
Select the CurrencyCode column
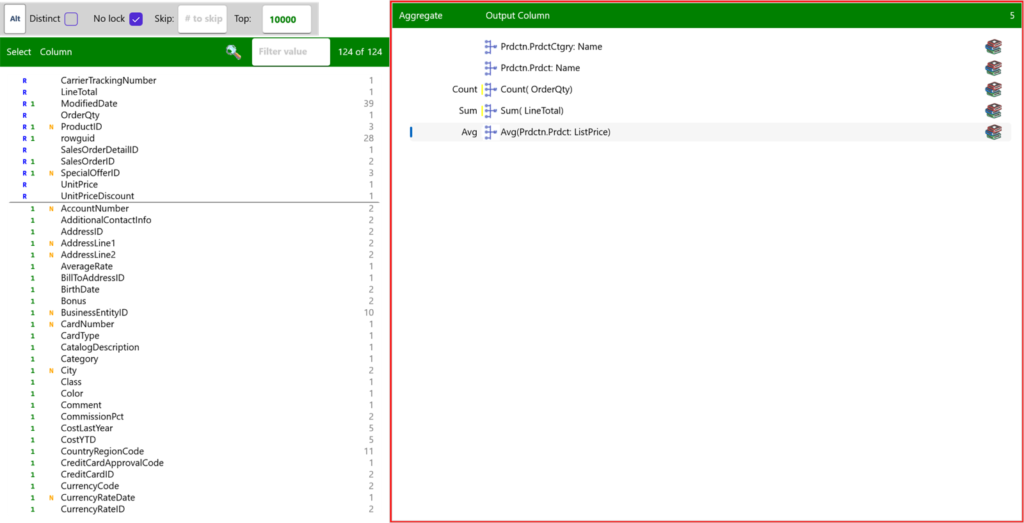[89, 486]
